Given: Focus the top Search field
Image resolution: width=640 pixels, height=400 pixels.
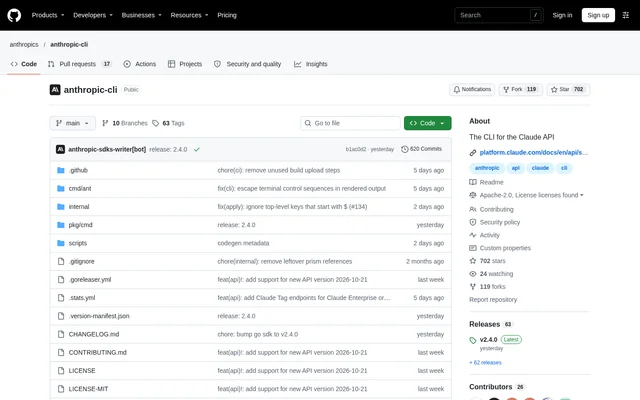Looking at the screenshot, I should coord(499,15).
